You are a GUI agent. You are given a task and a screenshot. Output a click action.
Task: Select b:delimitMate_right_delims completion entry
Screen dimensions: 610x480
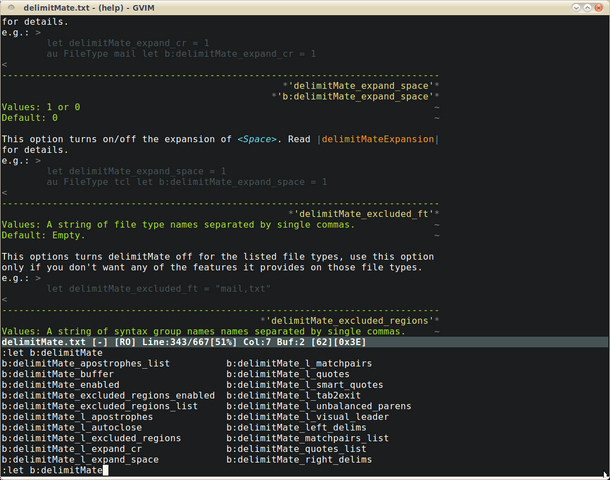click(299, 460)
